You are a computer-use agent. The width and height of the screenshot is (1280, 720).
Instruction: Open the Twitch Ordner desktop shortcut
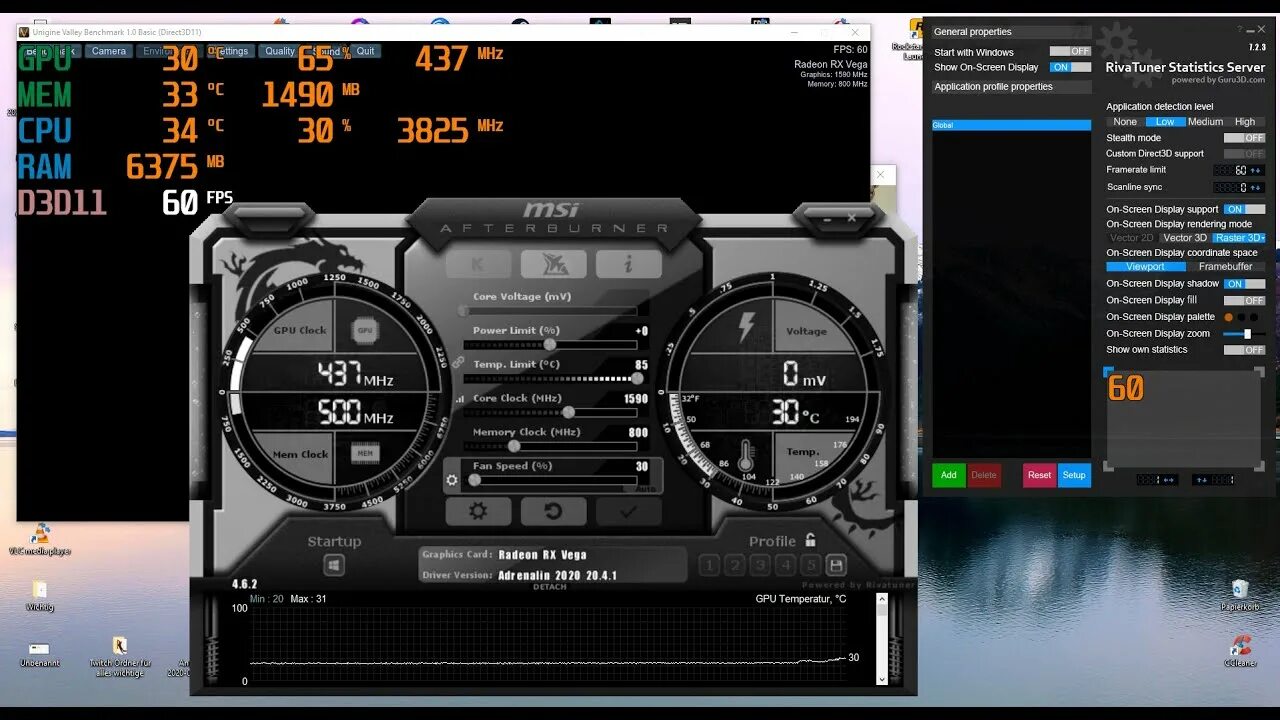click(x=120, y=657)
